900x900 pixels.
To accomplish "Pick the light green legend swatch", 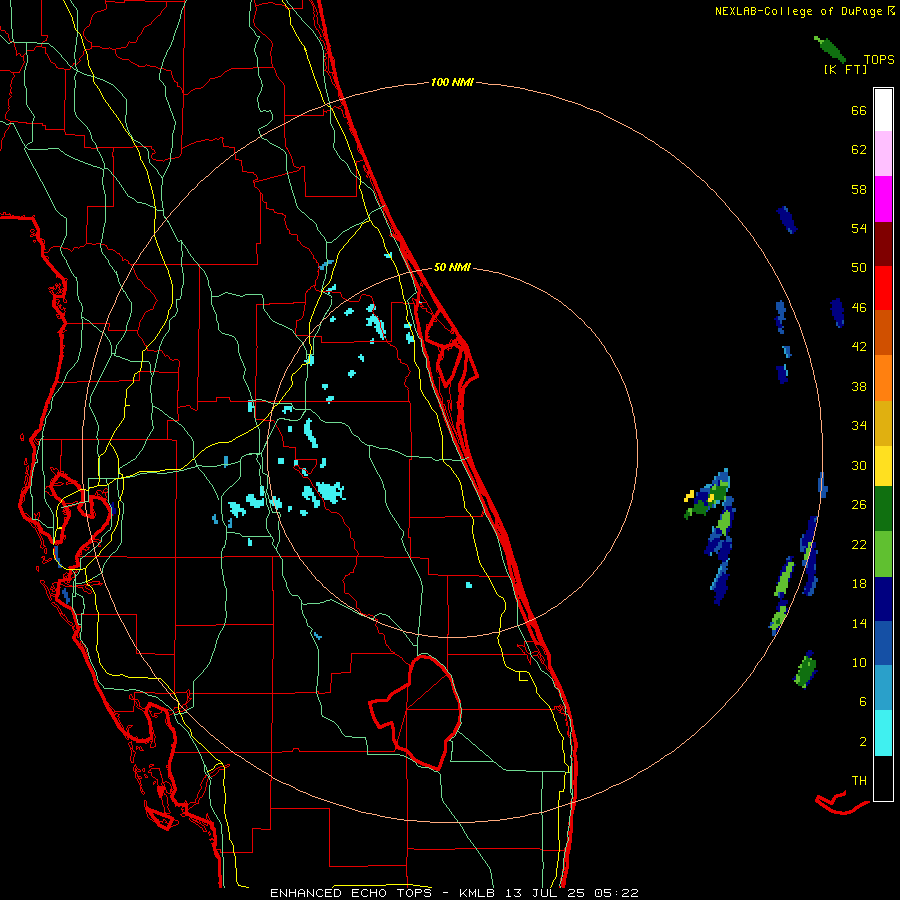I will (883, 554).
